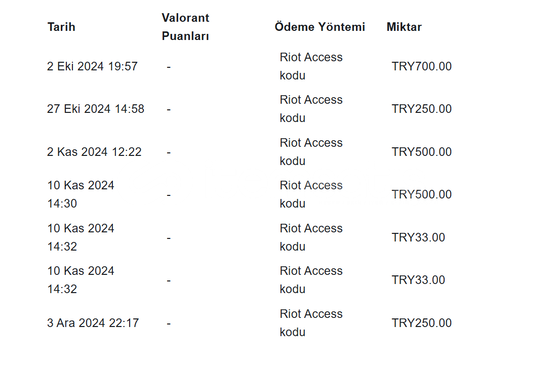Image resolution: width=555 pixels, height=366 pixels.
Task: Click the first TRY33.00 amount
Action: (x=418, y=237)
